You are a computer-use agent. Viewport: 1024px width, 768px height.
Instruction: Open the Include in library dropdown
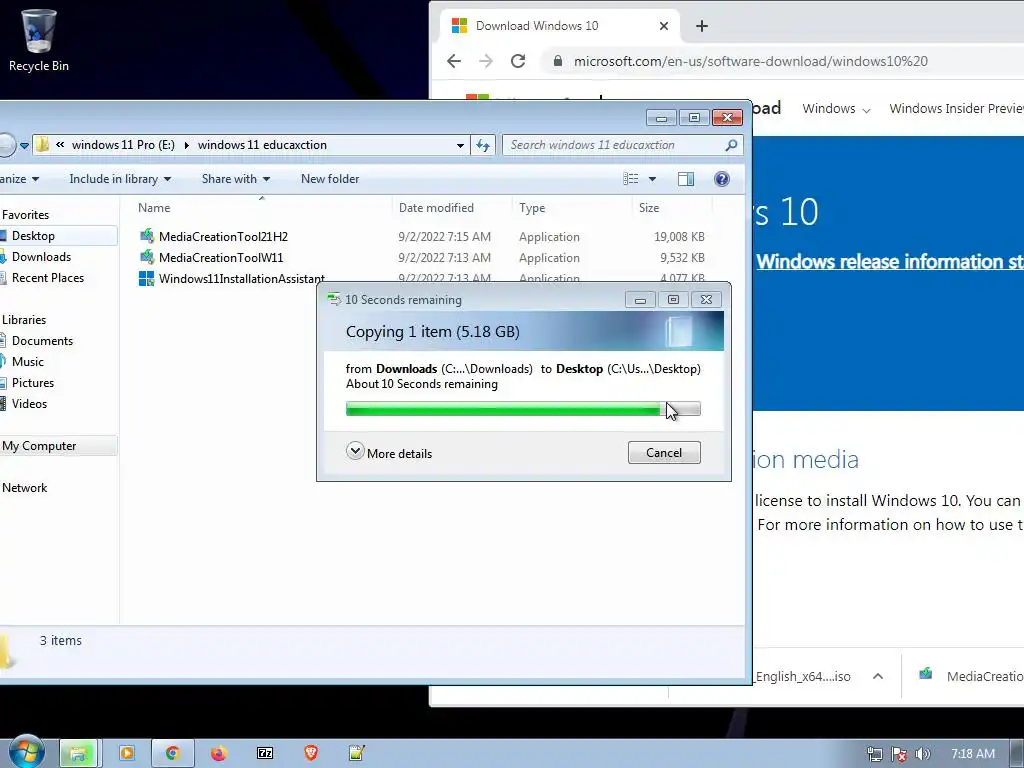click(120, 179)
